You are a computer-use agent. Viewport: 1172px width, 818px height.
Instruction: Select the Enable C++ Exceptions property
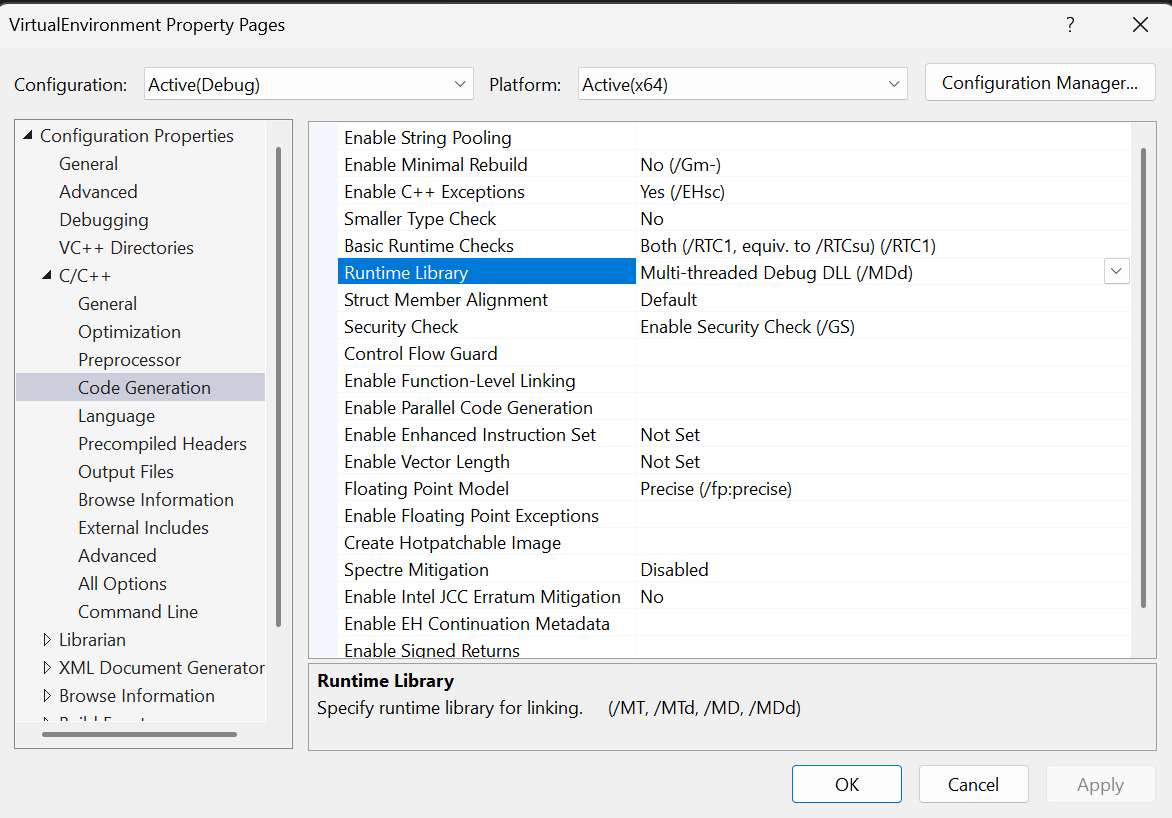pyautogui.click(x=734, y=191)
